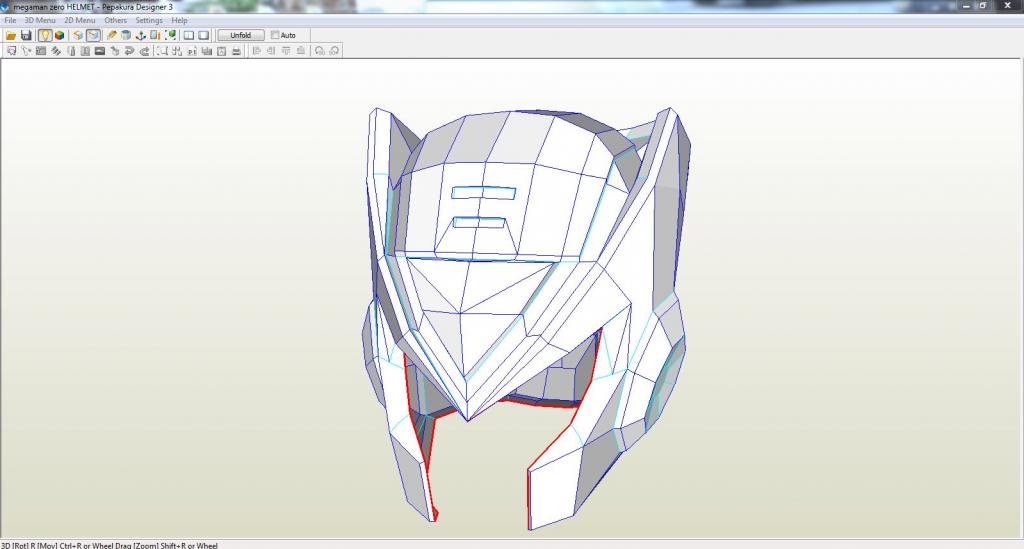Click the 2D pattern size settings icon

[155, 35]
